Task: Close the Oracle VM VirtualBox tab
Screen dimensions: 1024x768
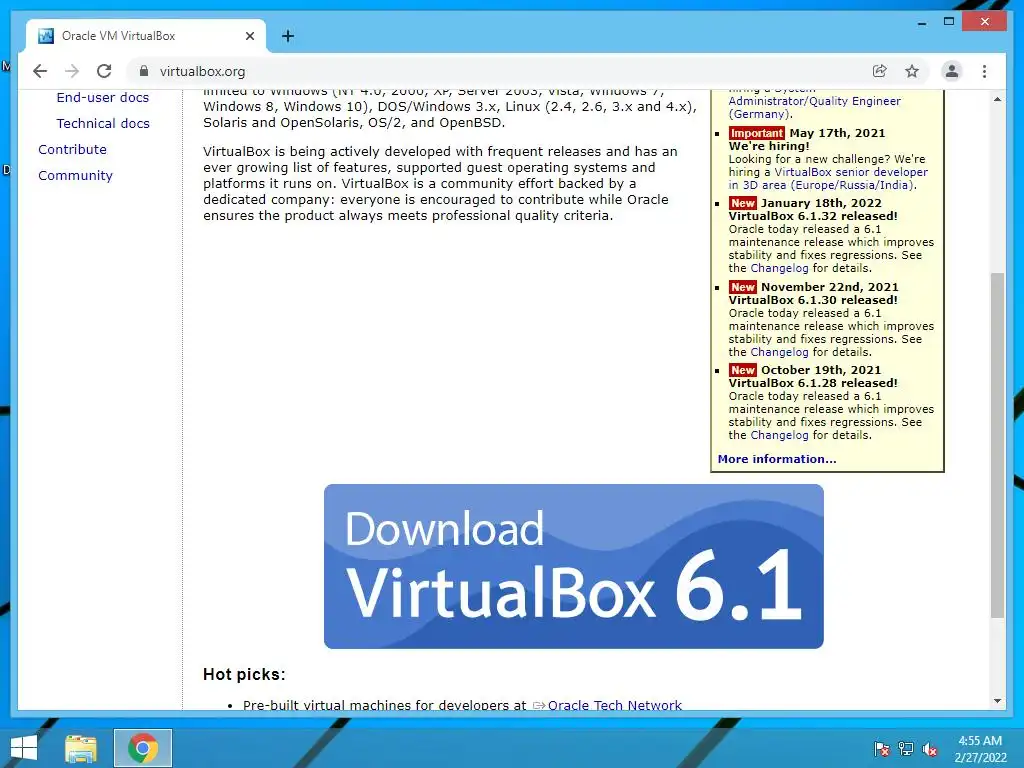Action: tap(249, 36)
